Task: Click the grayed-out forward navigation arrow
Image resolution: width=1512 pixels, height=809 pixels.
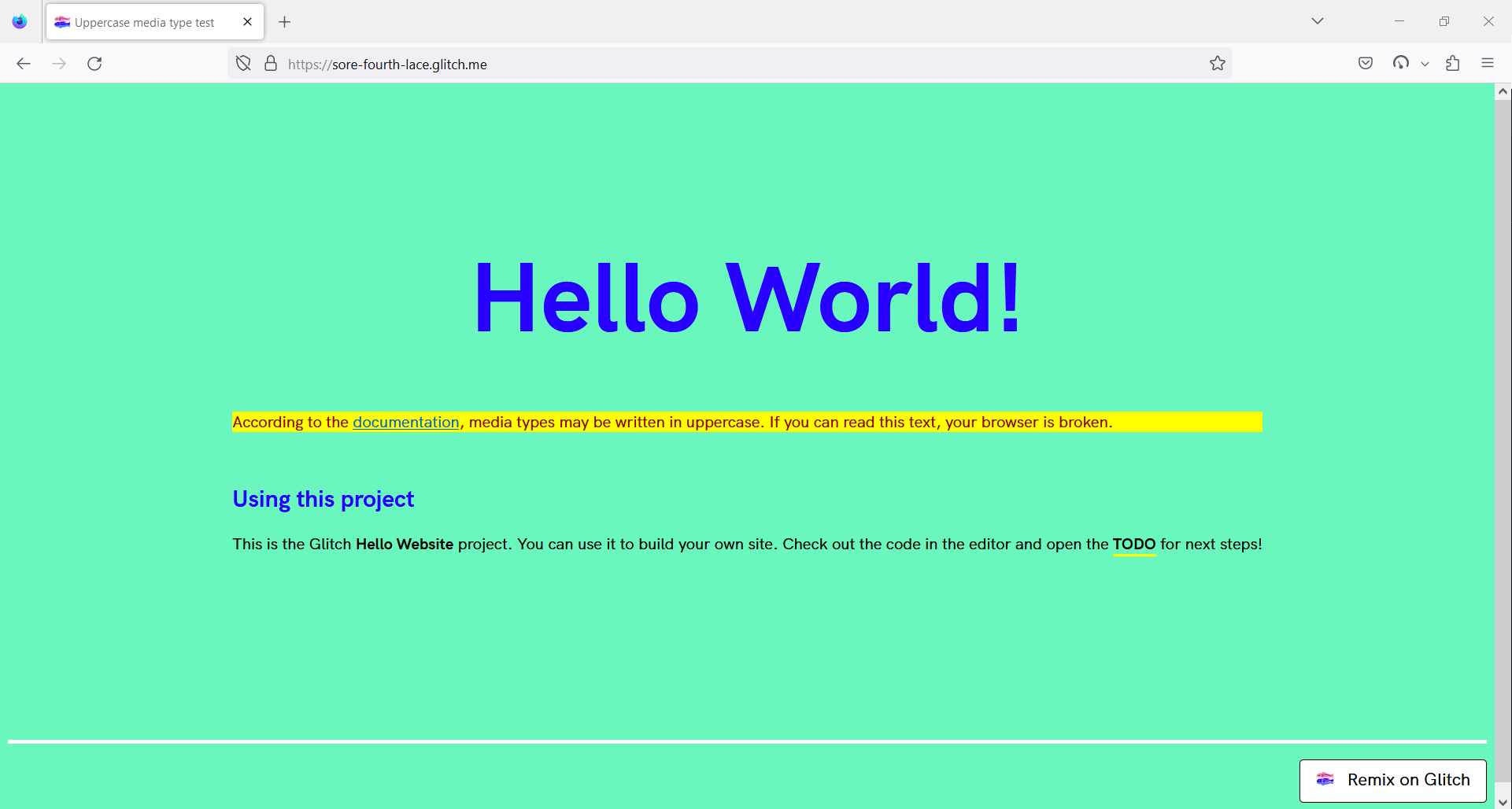Action: pyautogui.click(x=59, y=63)
